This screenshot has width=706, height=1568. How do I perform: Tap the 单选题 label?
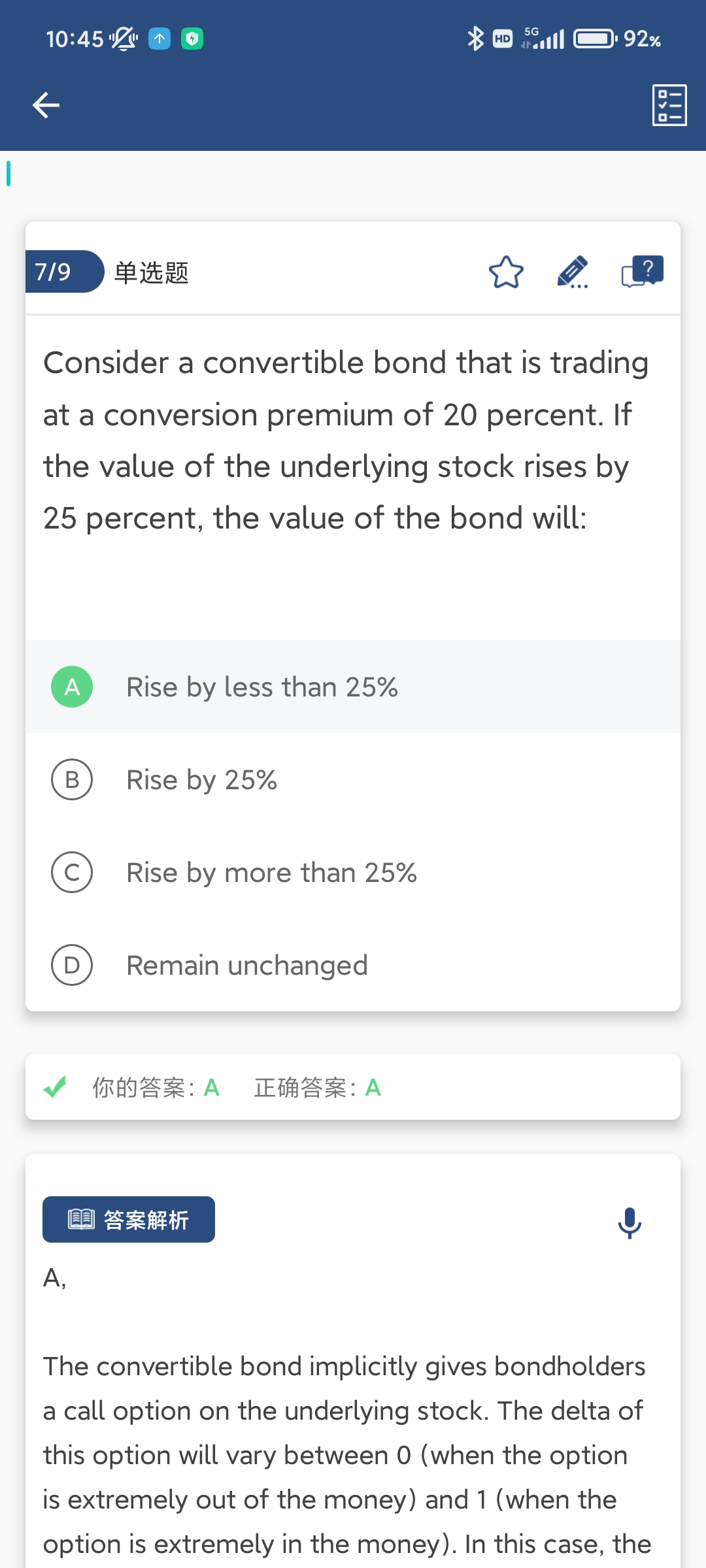(x=152, y=272)
